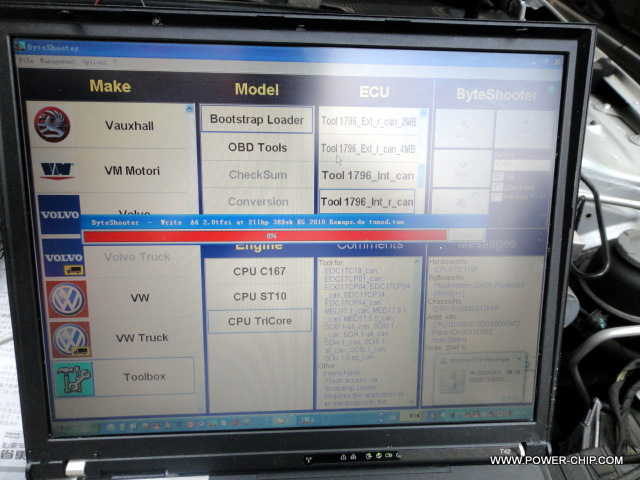This screenshot has width=640, height=480.
Task: Choose Volvo Truck in the Make list
Action: pos(137,257)
